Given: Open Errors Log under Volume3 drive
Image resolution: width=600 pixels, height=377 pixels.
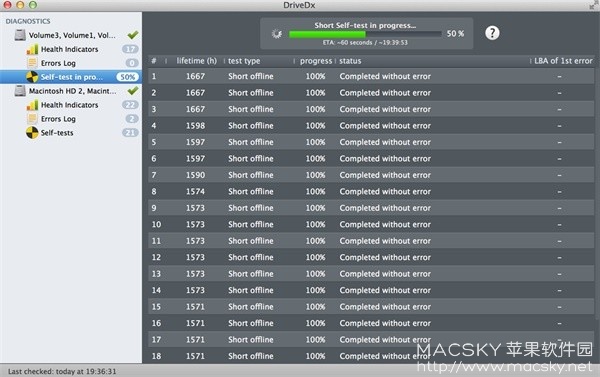Looking at the screenshot, I should pyautogui.click(x=58, y=63).
